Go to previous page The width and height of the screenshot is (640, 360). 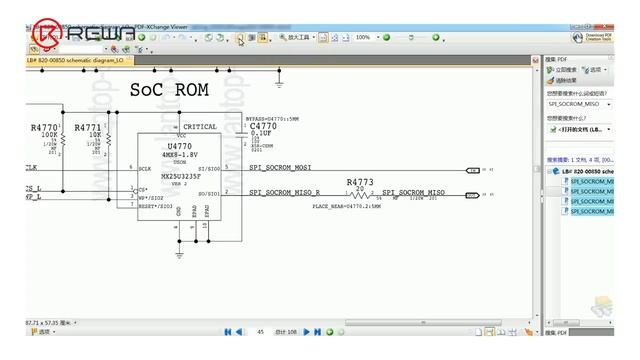coord(239,332)
